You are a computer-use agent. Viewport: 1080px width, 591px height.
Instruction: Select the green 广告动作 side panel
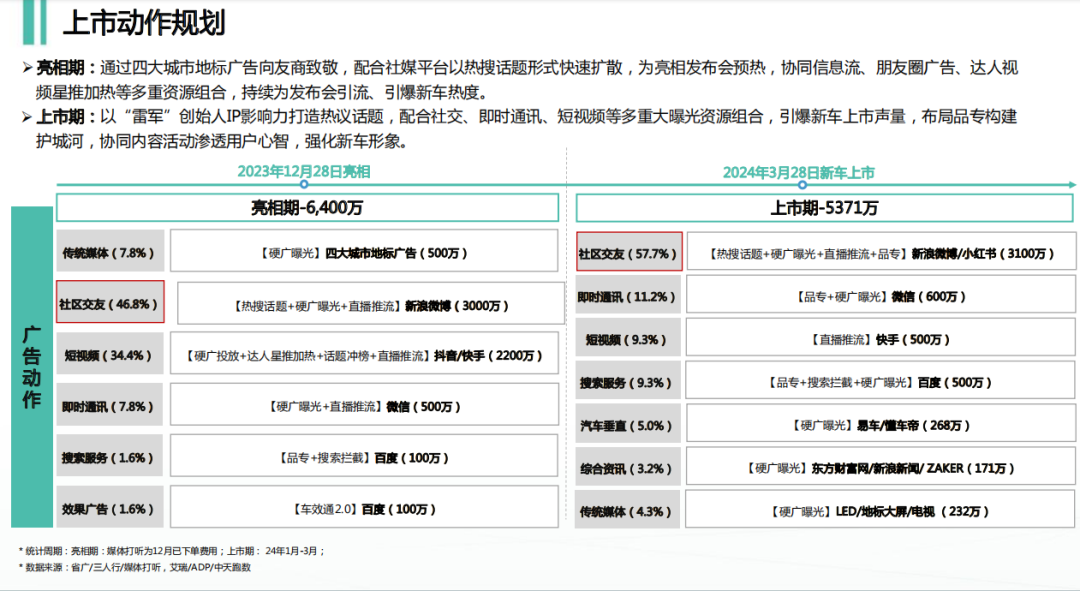click(x=32, y=366)
